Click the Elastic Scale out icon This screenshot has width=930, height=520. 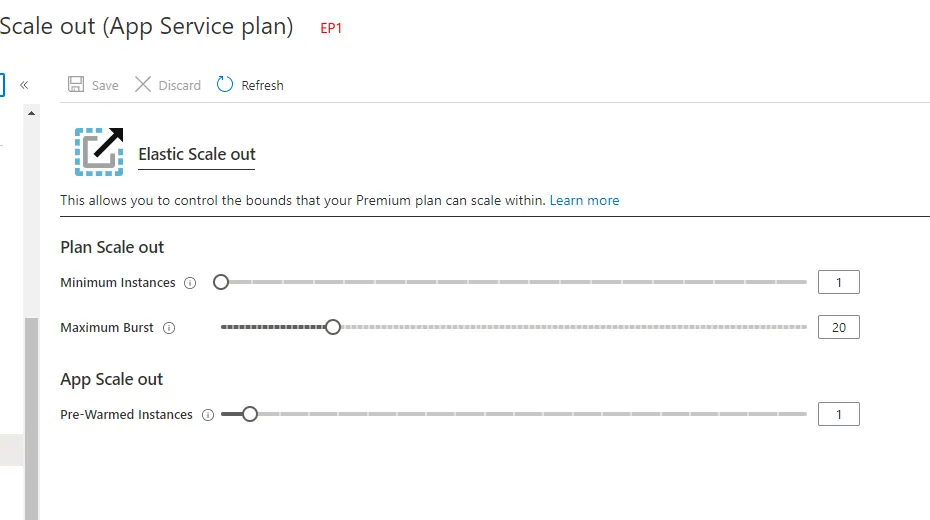point(99,151)
